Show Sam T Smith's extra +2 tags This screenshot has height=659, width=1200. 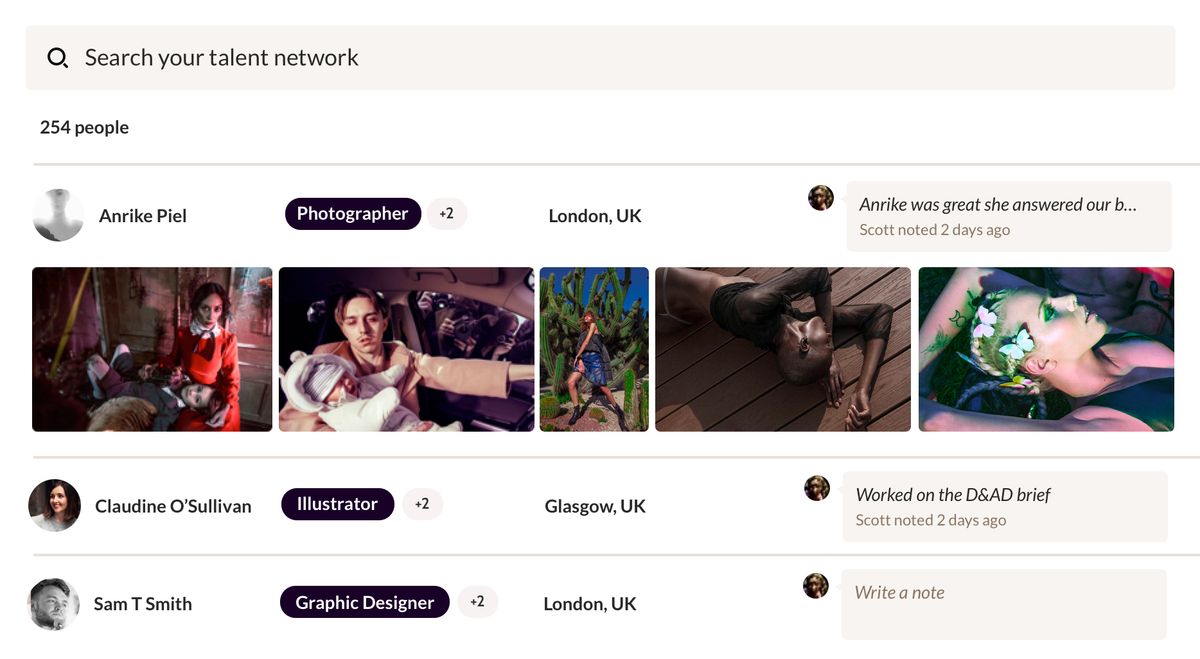(478, 601)
